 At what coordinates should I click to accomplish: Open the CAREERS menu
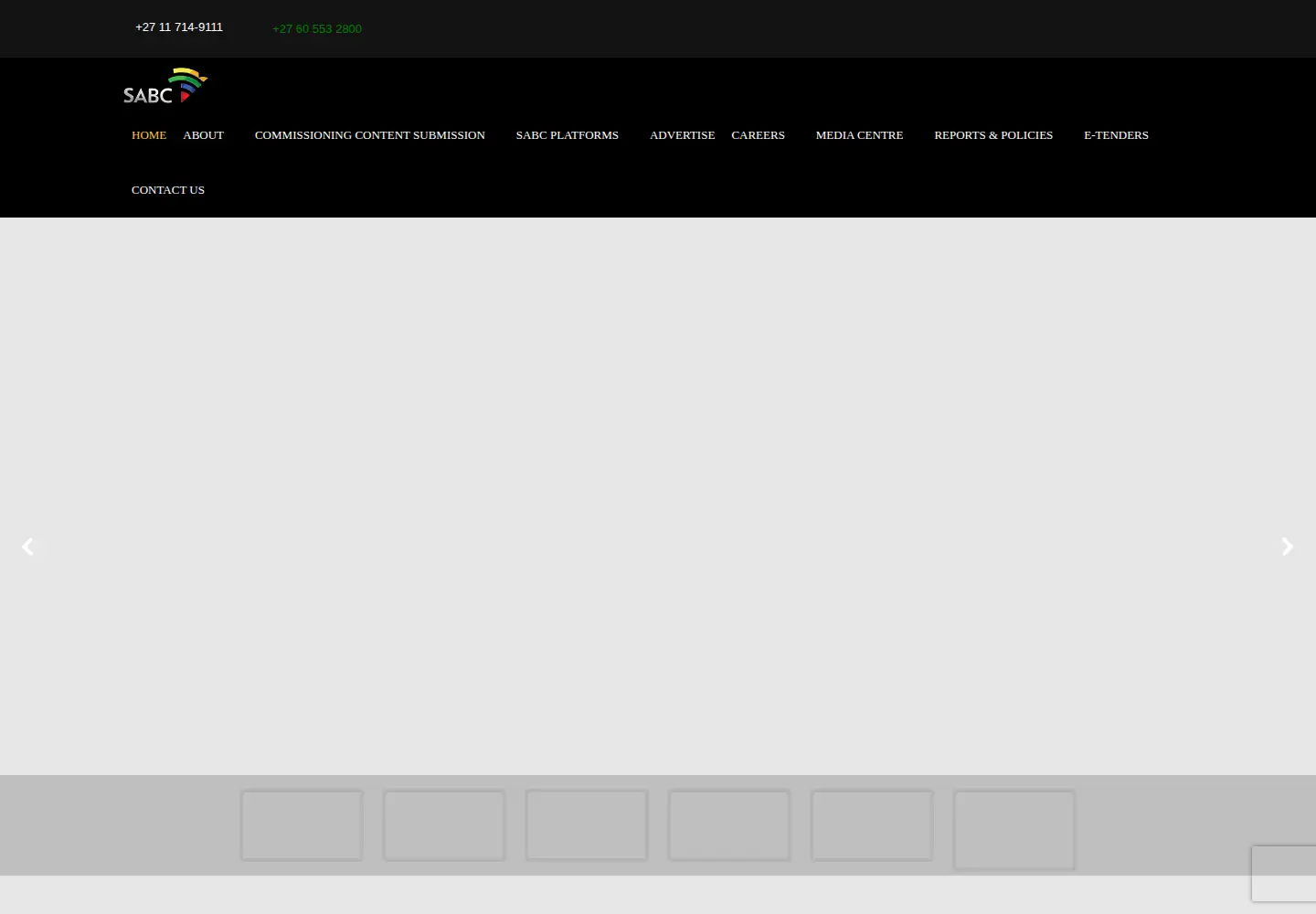pyautogui.click(x=758, y=135)
